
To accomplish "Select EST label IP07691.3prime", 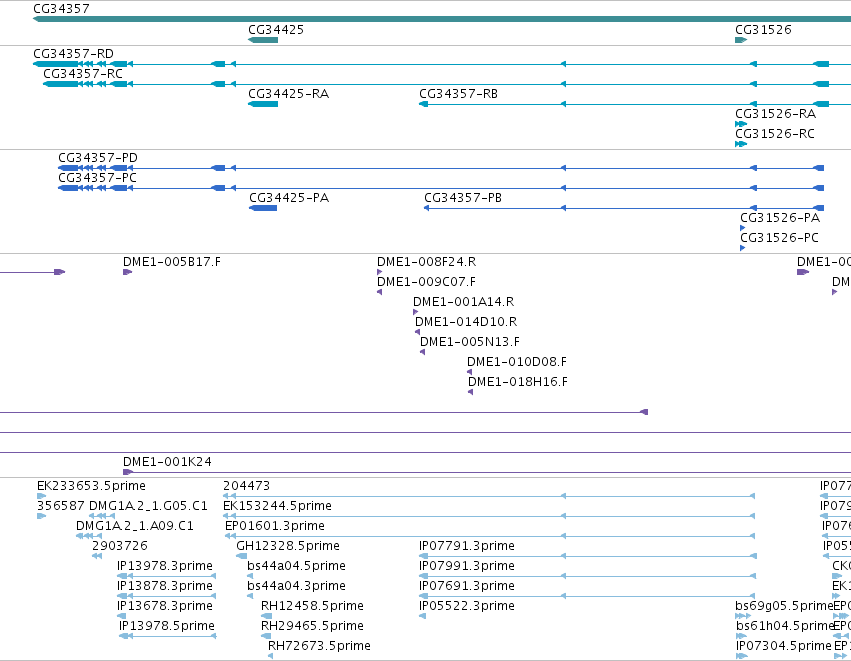I will [467, 587].
